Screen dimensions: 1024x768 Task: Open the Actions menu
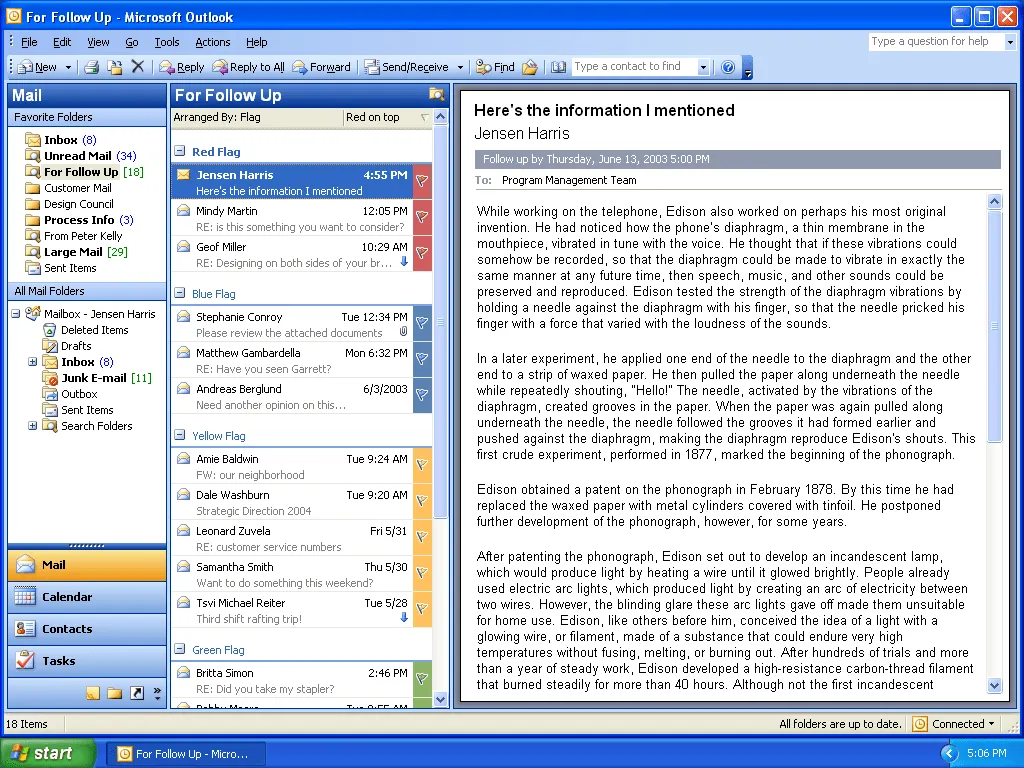(212, 42)
